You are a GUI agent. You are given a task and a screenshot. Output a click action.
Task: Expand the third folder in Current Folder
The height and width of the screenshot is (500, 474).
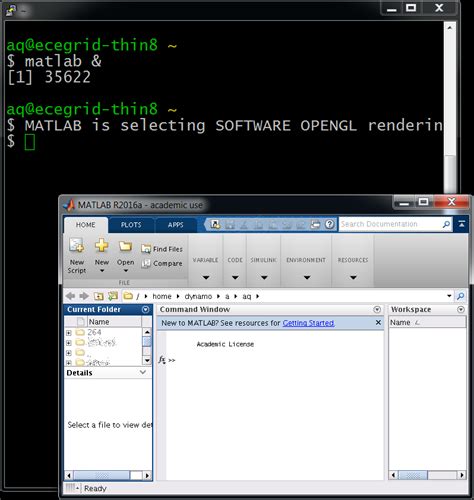click(x=69, y=353)
